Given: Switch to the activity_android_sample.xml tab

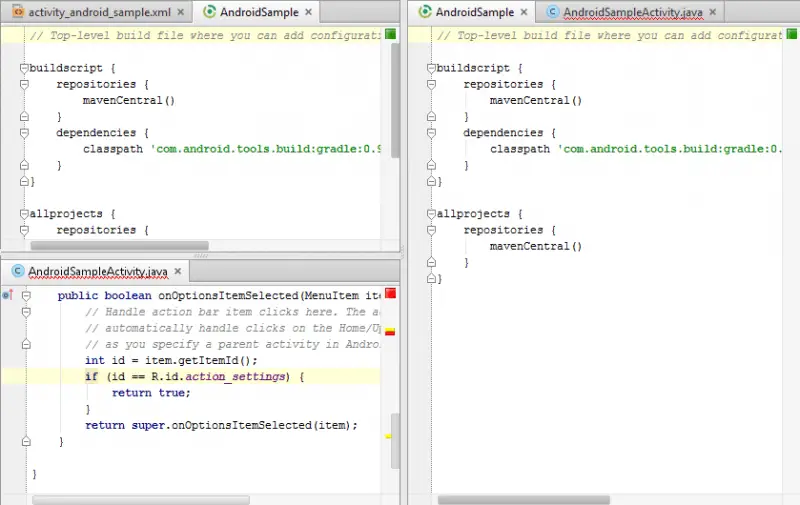Looking at the screenshot, I should (x=95, y=13).
